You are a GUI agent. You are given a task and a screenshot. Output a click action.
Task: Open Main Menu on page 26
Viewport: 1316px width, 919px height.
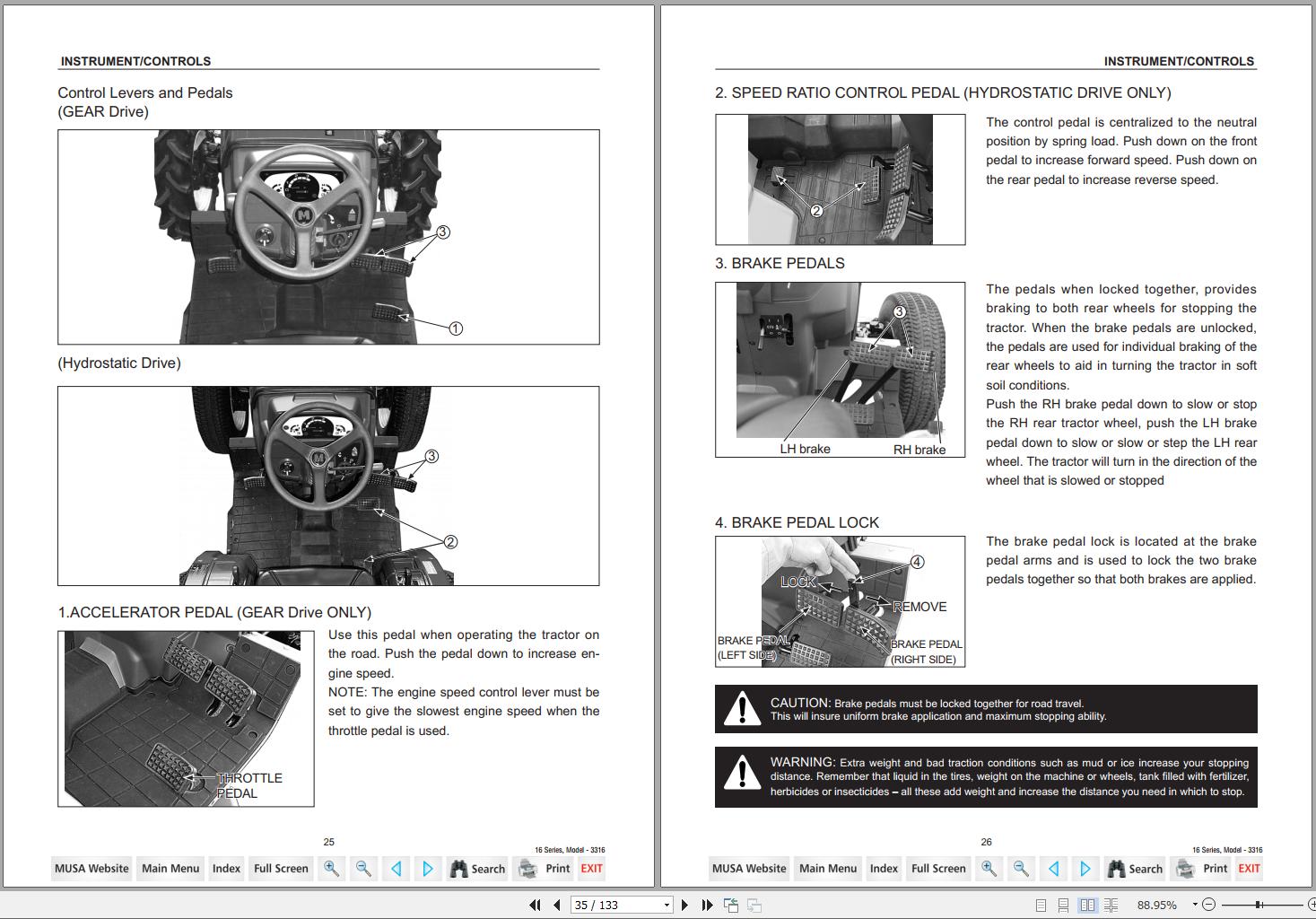pyautogui.click(x=828, y=868)
